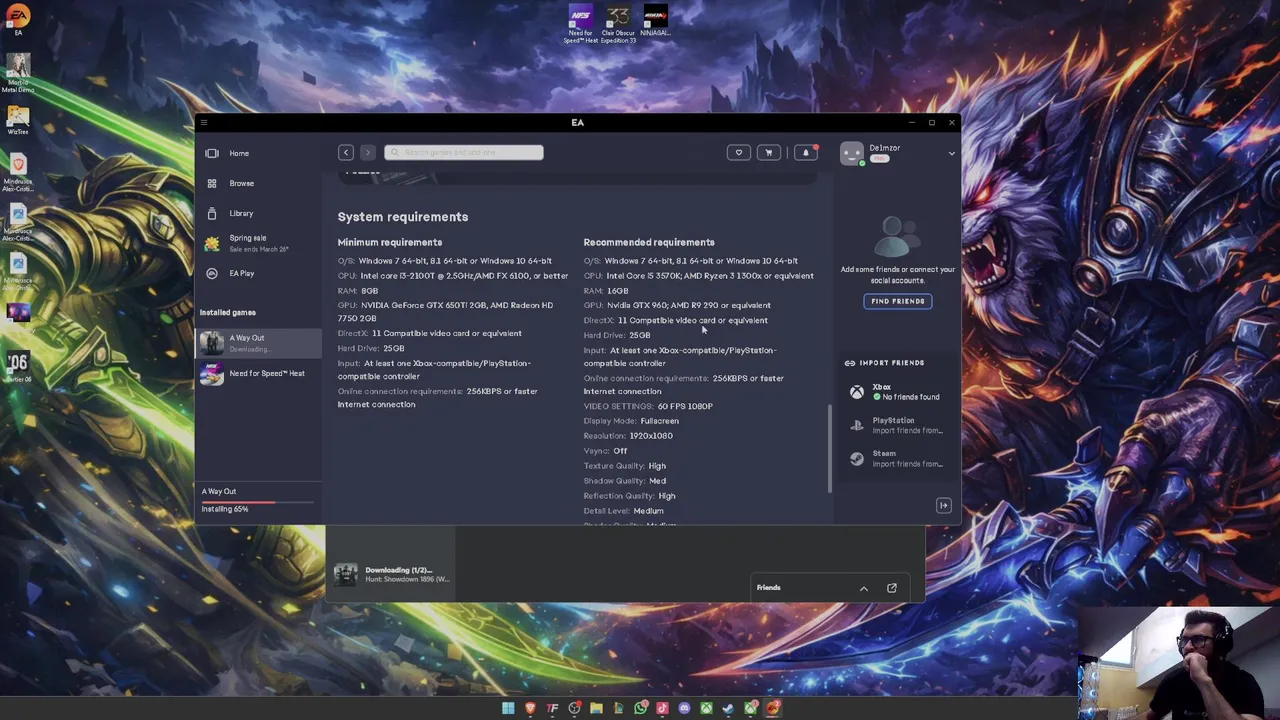Image resolution: width=1280 pixels, height=720 pixels.
Task: Click the IMPORT FRIENDS heading
Action: click(x=892, y=363)
